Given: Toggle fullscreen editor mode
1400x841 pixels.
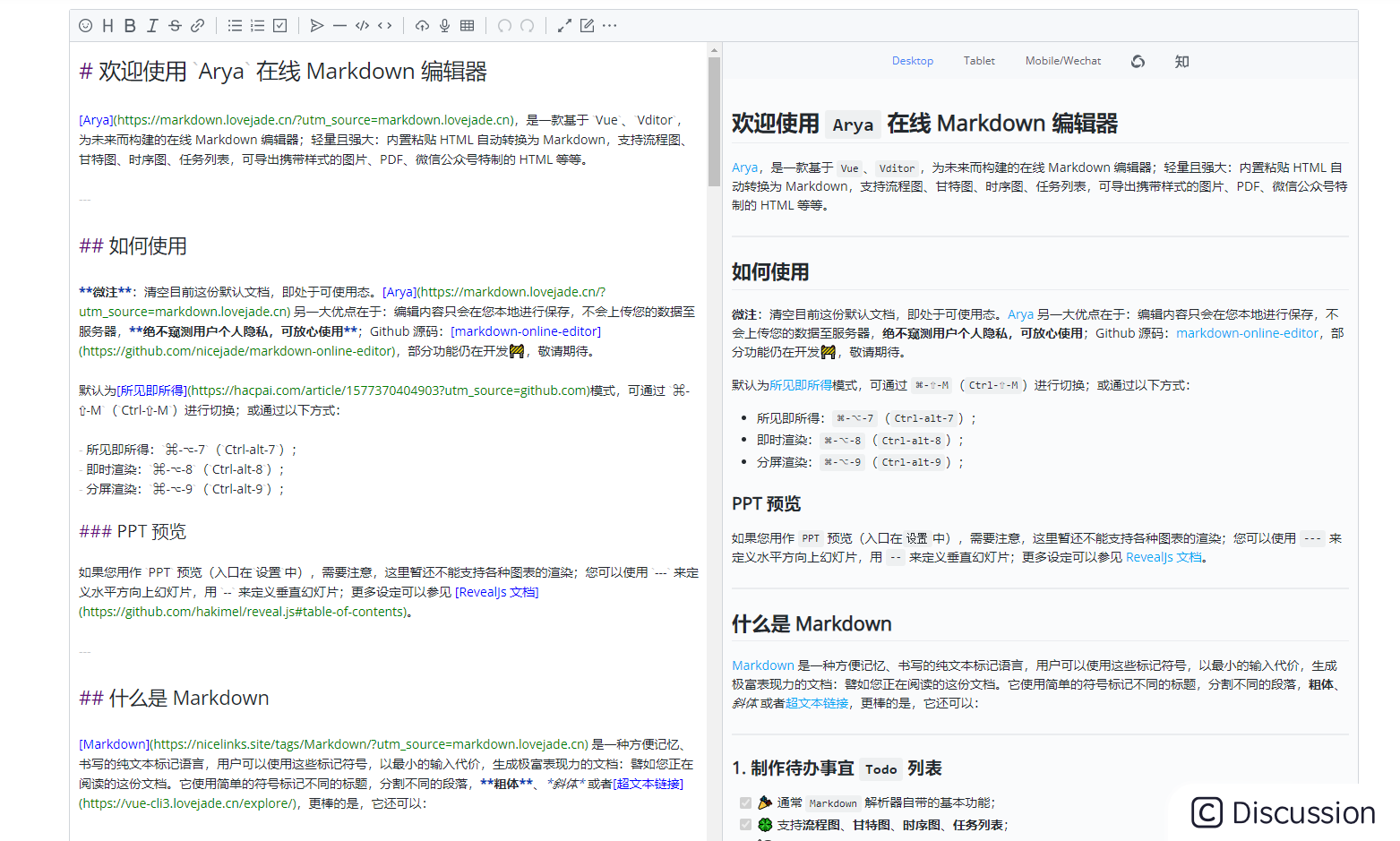Looking at the screenshot, I should tap(564, 26).
